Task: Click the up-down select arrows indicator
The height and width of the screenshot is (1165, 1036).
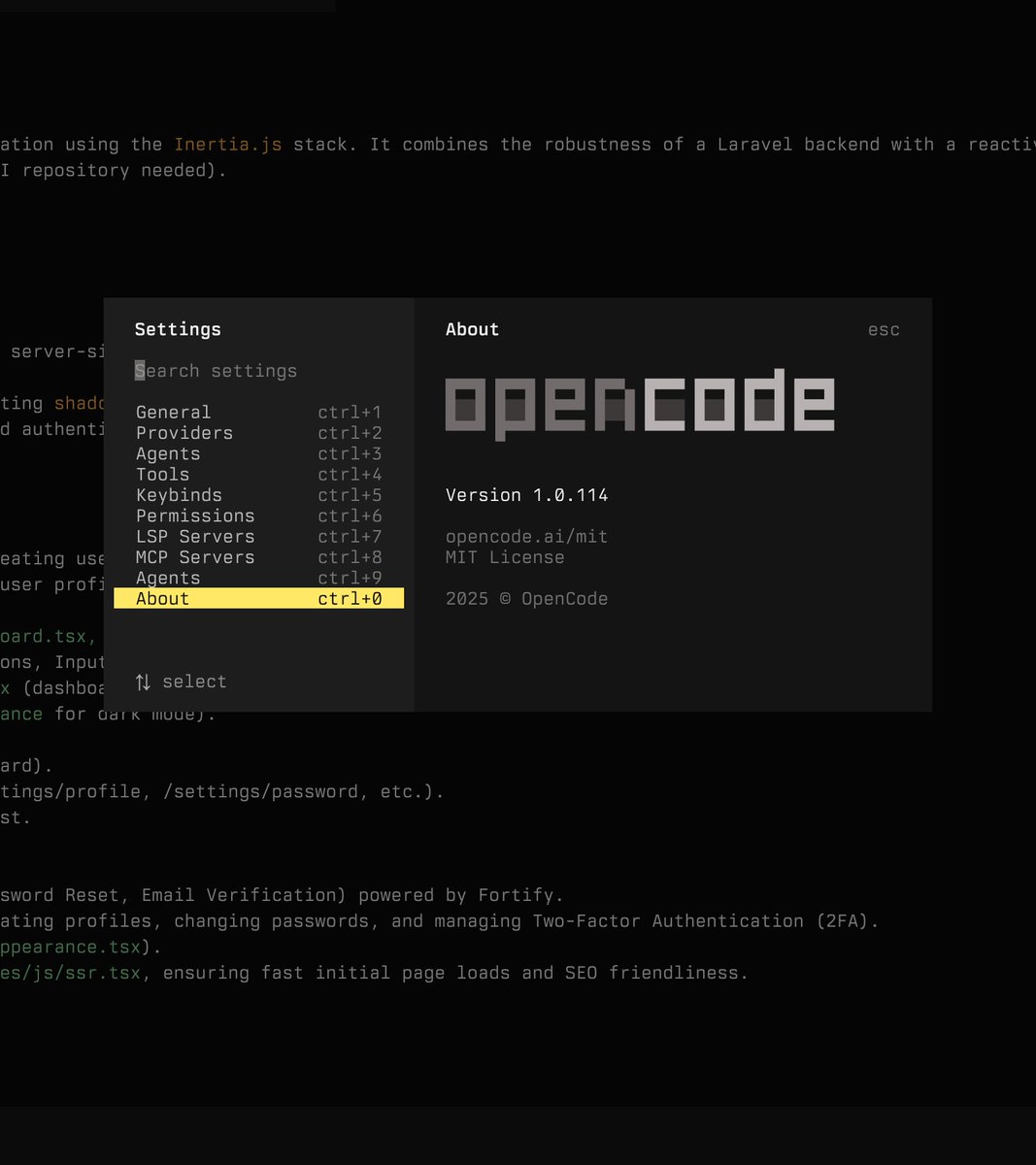Action: (144, 682)
